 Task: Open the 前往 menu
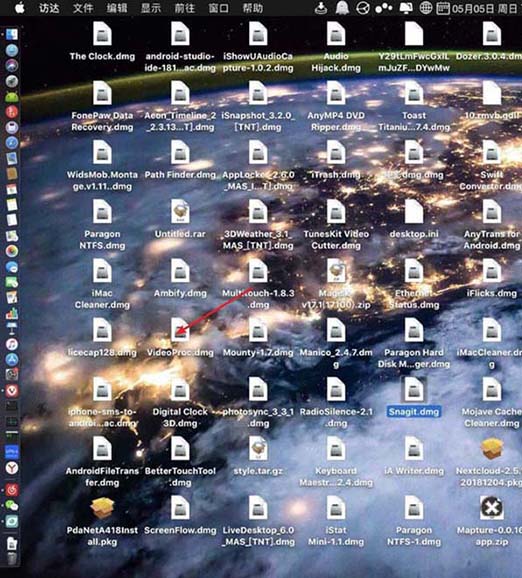point(185,8)
